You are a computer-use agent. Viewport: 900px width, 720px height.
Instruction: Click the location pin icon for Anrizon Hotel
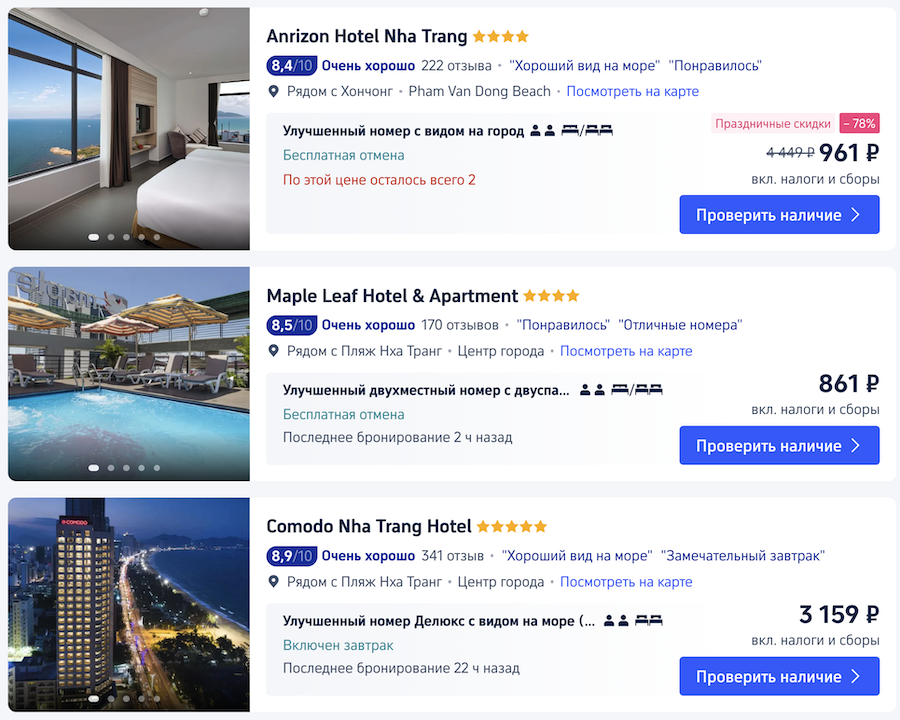coord(274,91)
